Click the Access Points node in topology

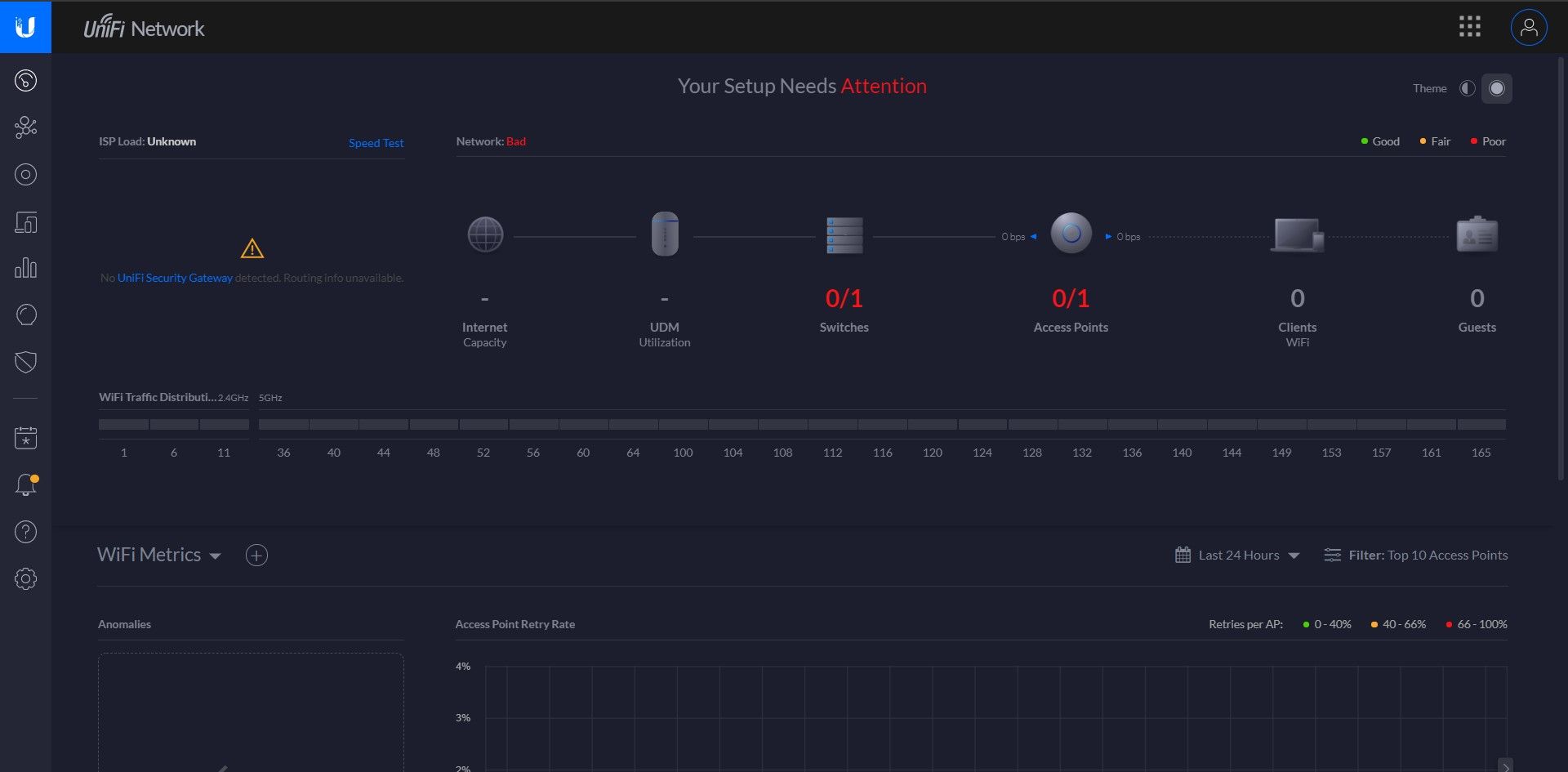[1071, 234]
